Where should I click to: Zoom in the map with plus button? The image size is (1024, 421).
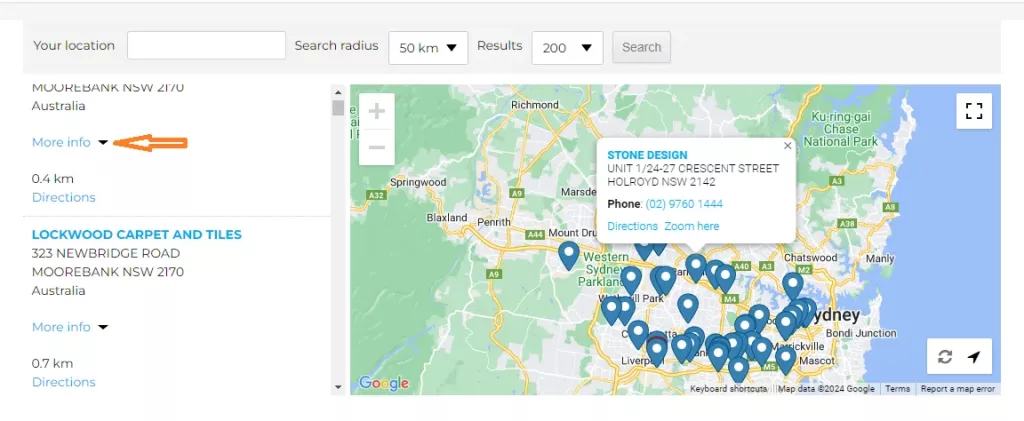pyautogui.click(x=376, y=111)
